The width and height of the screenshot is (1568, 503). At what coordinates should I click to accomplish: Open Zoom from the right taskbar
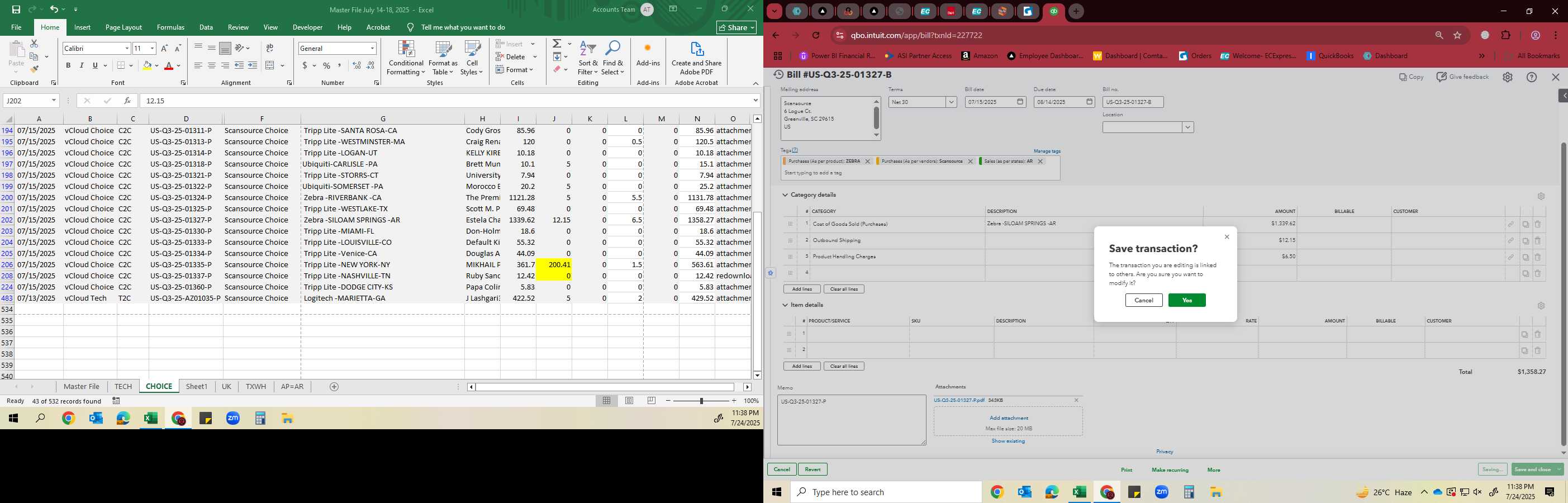pos(1161,492)
